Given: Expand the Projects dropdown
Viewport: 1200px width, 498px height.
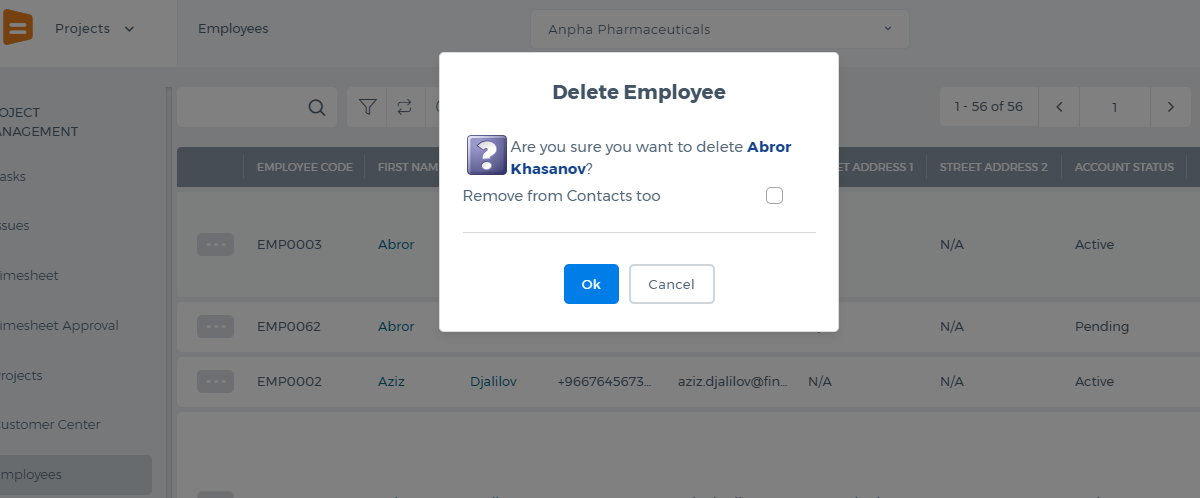Looking at the screenshot, I should 95,29.
